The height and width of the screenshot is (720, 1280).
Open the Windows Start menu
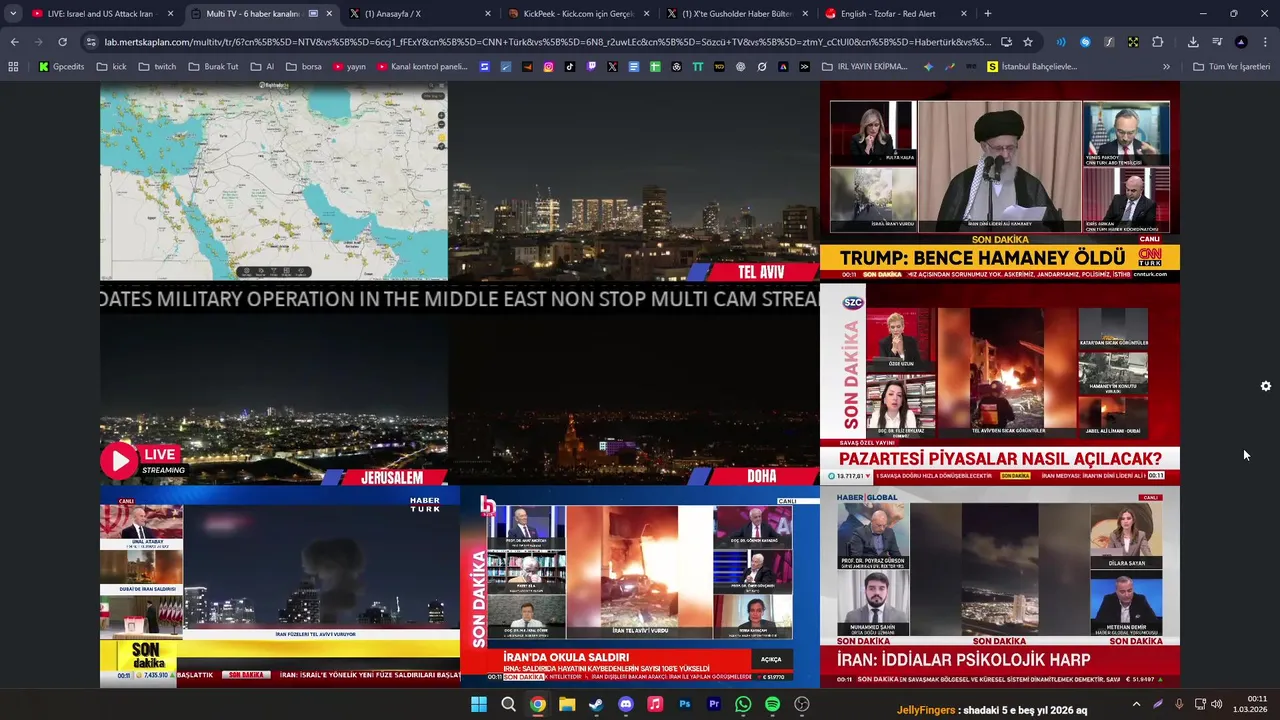[x=479, y=704]
